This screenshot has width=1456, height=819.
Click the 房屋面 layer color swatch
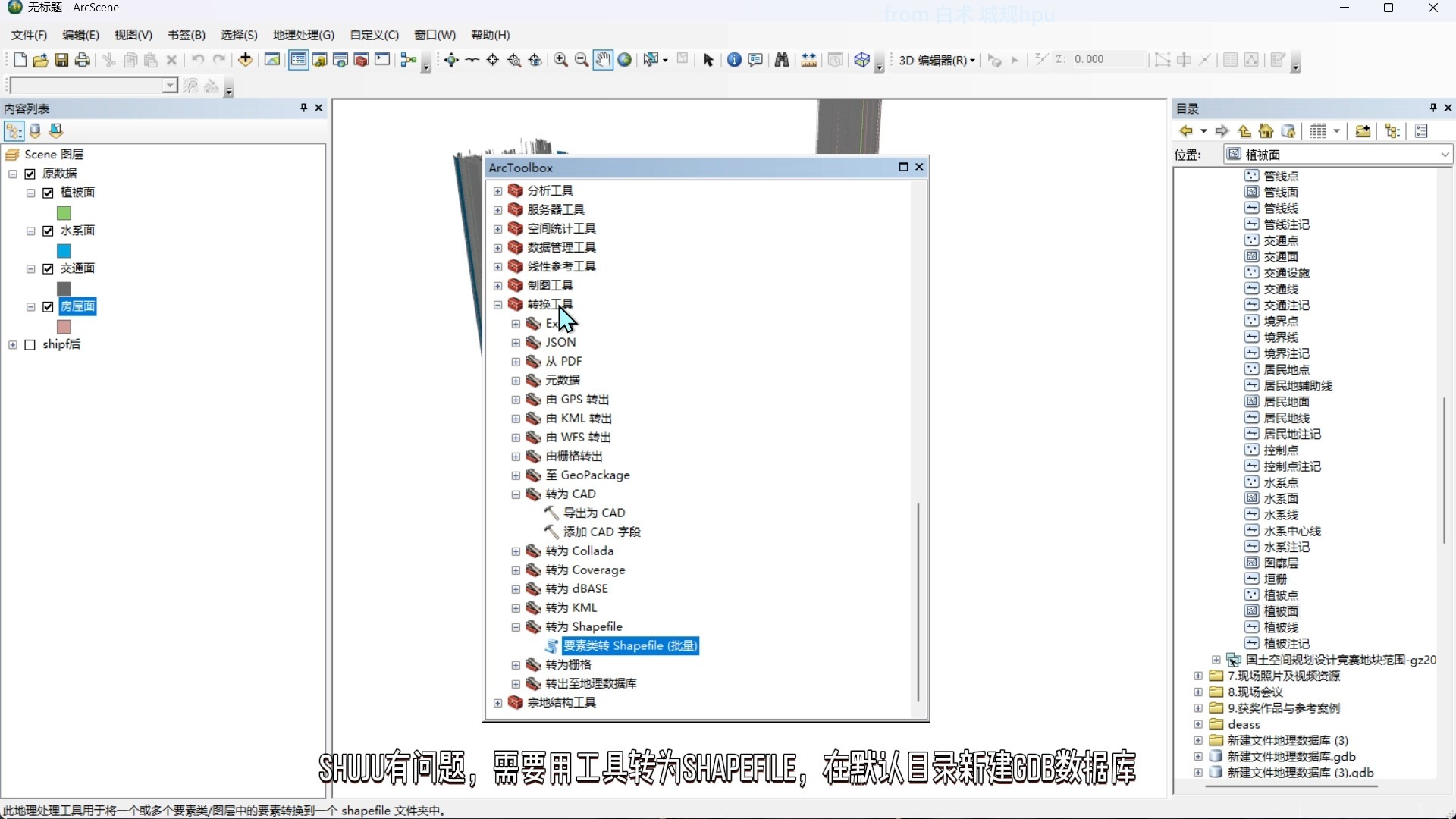(x=64, y=327)
